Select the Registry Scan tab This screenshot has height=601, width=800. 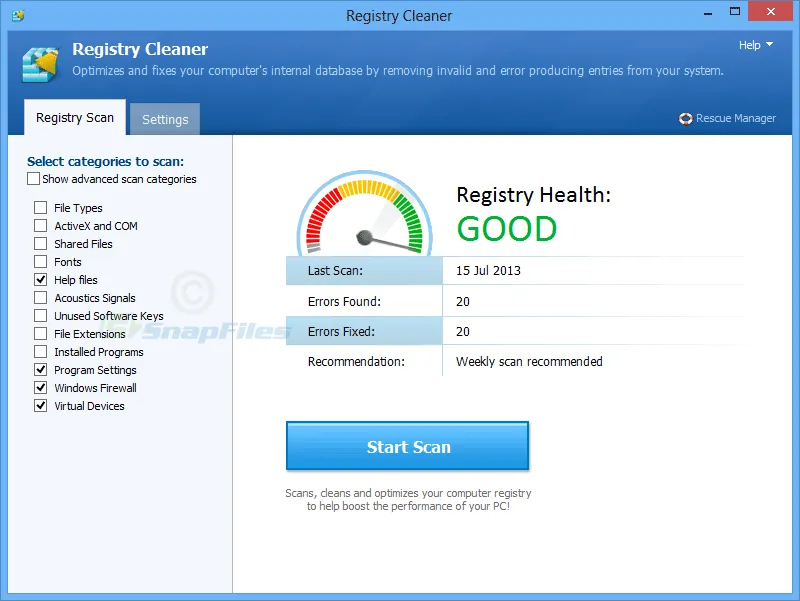point(75,118)
